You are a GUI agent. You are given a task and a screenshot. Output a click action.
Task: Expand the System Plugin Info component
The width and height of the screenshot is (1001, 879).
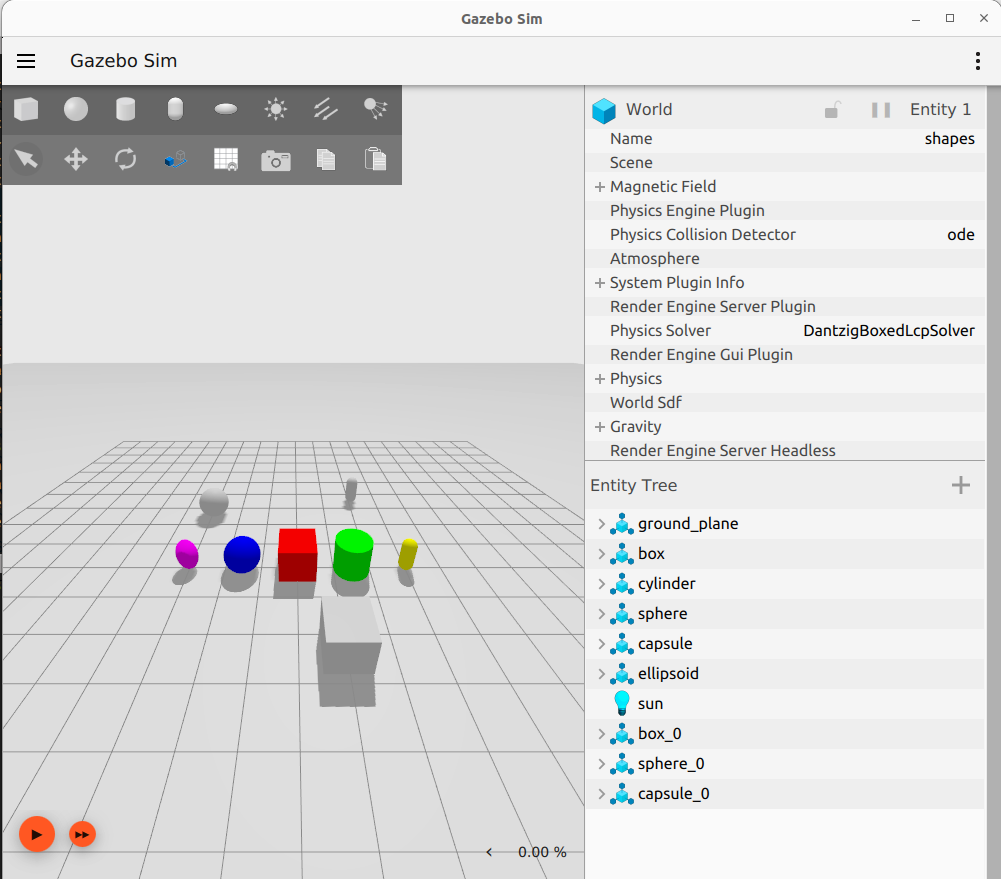pyautogui.click(x=599, y=283)
